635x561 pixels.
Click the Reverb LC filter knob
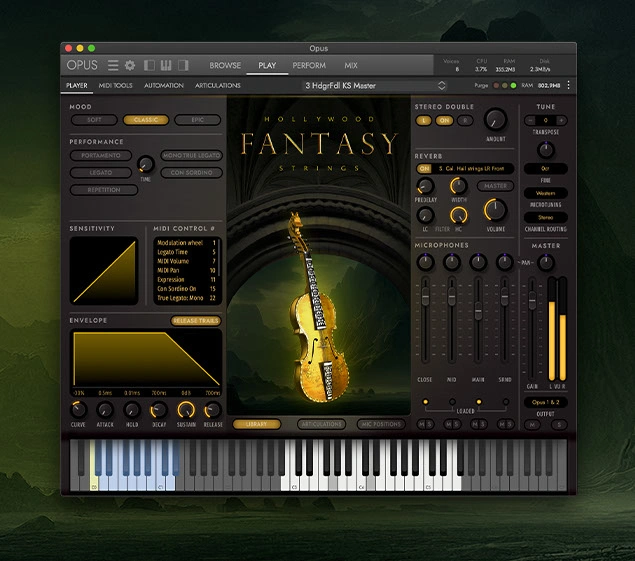(425, 215)
